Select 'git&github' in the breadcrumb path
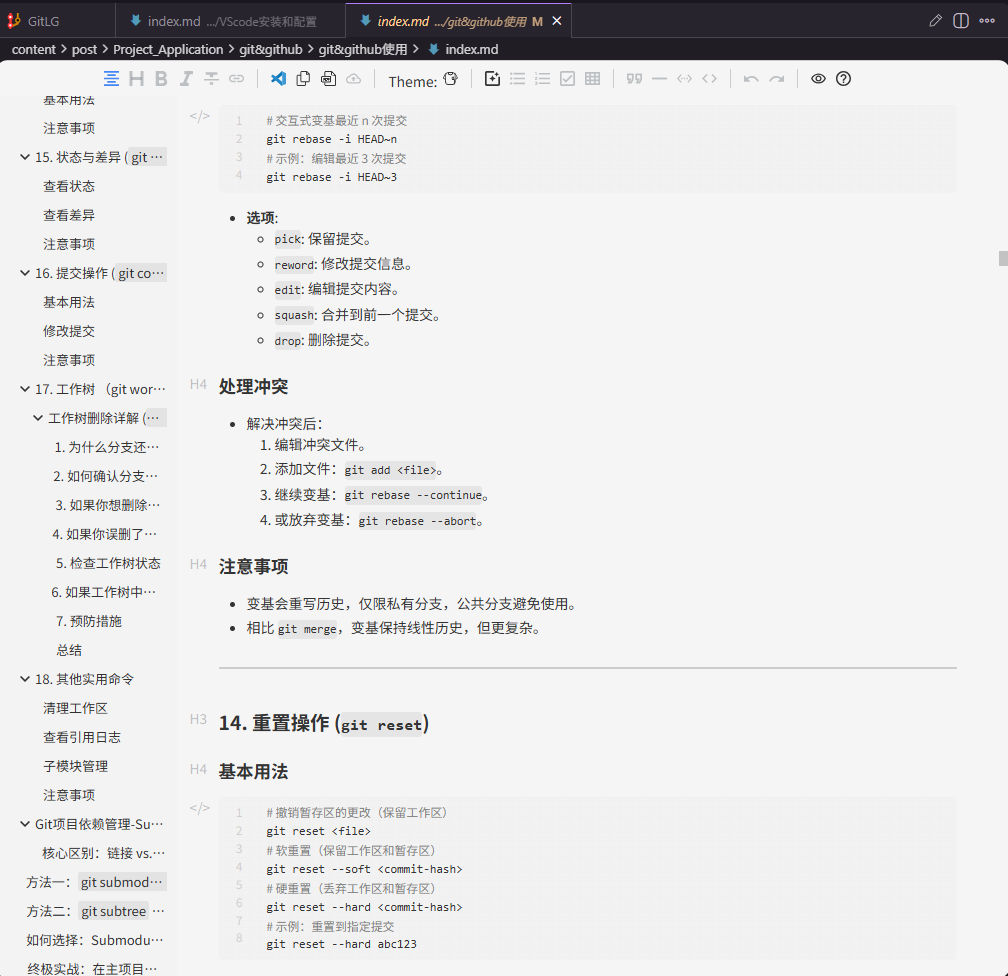Image resolution: width=1008 pixels, height=976 pixels. click(x=271, y=49)
